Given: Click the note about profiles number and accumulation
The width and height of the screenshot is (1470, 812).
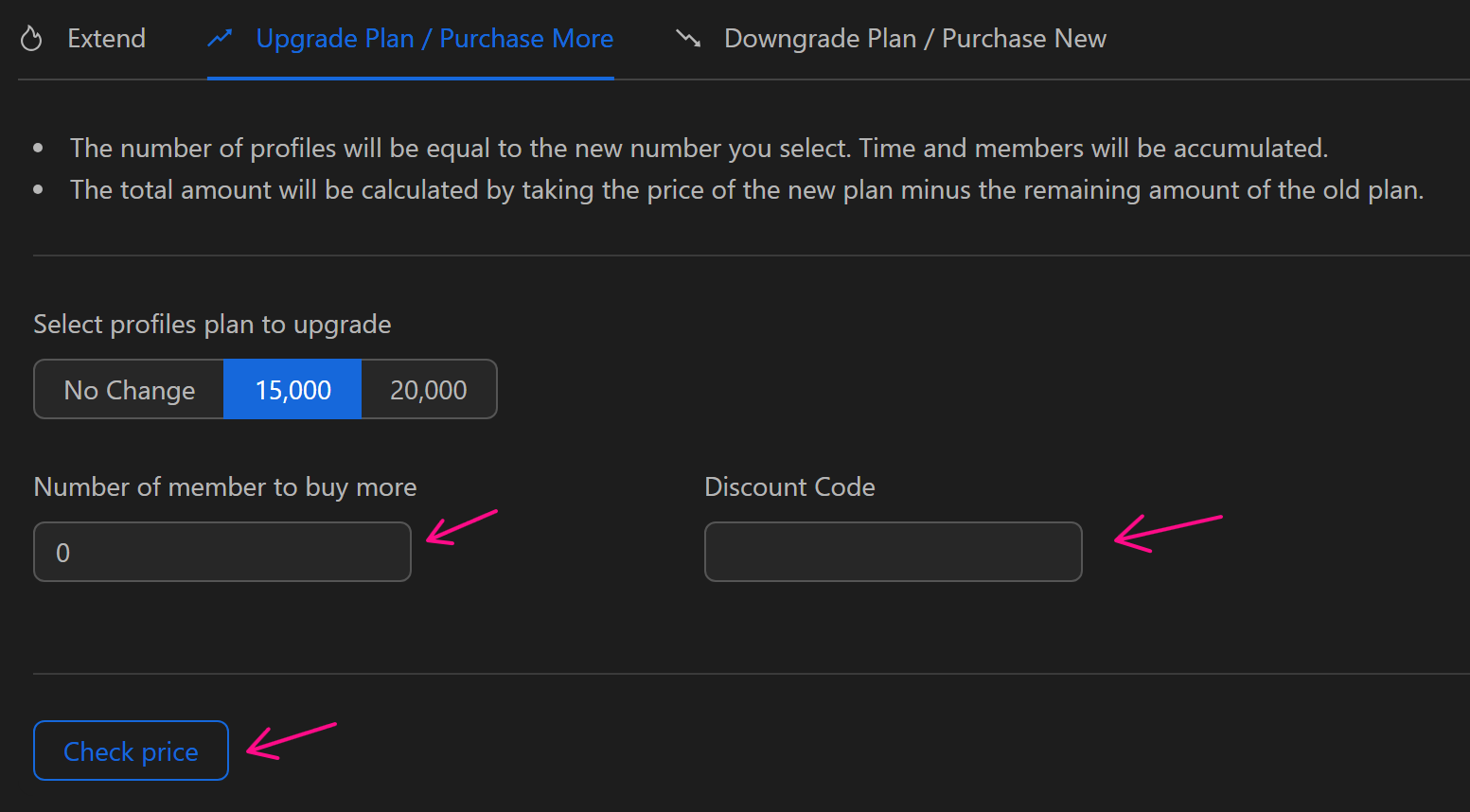Looking at the screenshot, I should (x=699, y=149).
